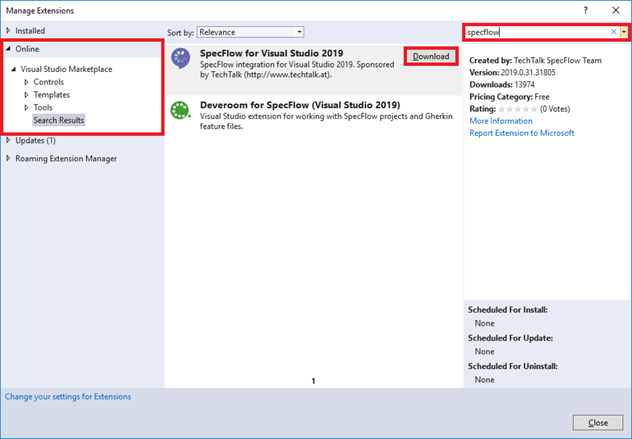
Task: Select the Roaming Extension Manager label
Action: 66,158
